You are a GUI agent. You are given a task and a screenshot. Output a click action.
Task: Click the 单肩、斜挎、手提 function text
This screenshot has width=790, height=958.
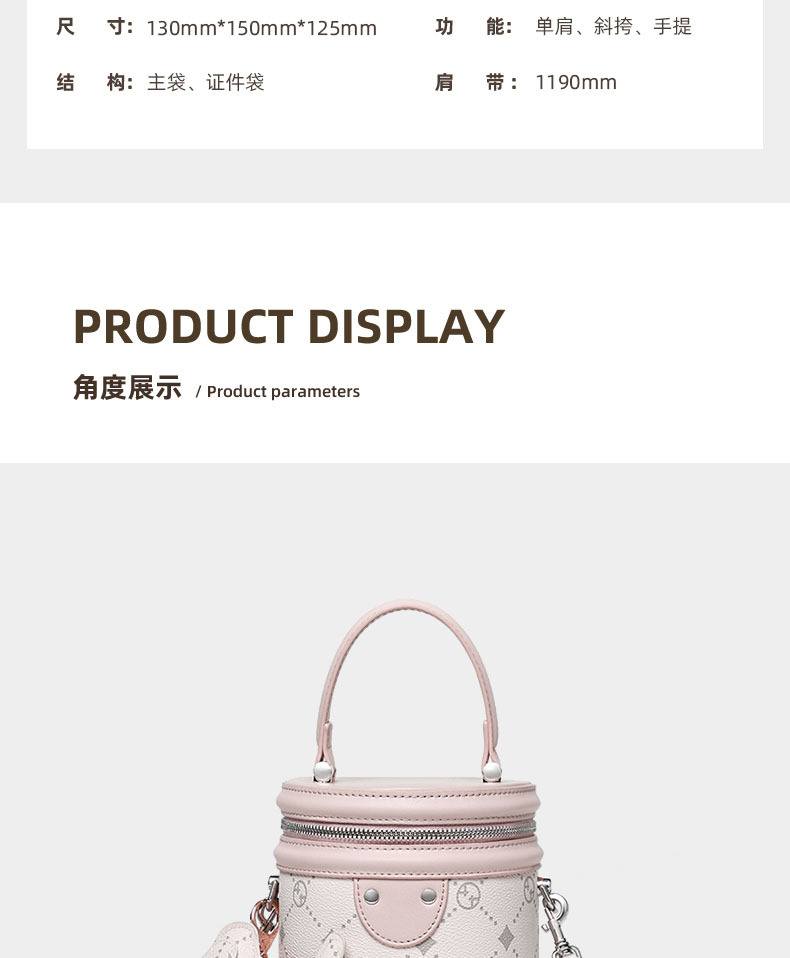pos(613,27)
